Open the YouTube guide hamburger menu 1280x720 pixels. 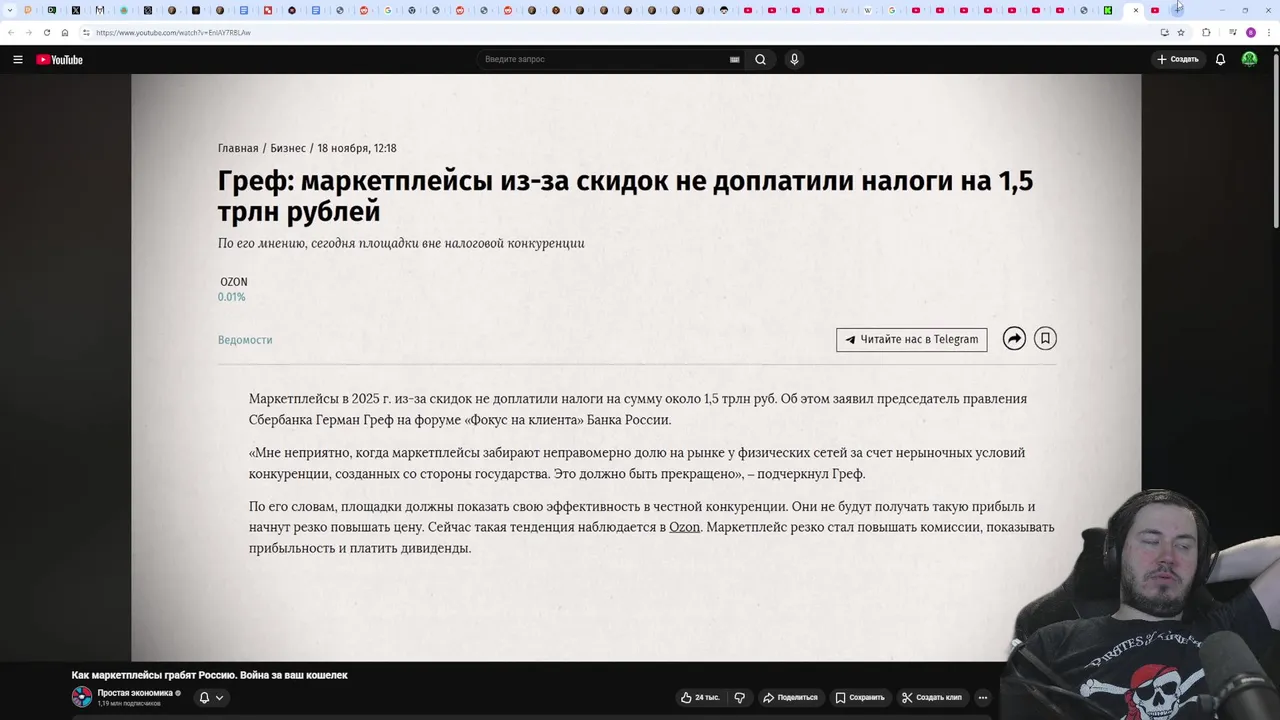(18, 60)
